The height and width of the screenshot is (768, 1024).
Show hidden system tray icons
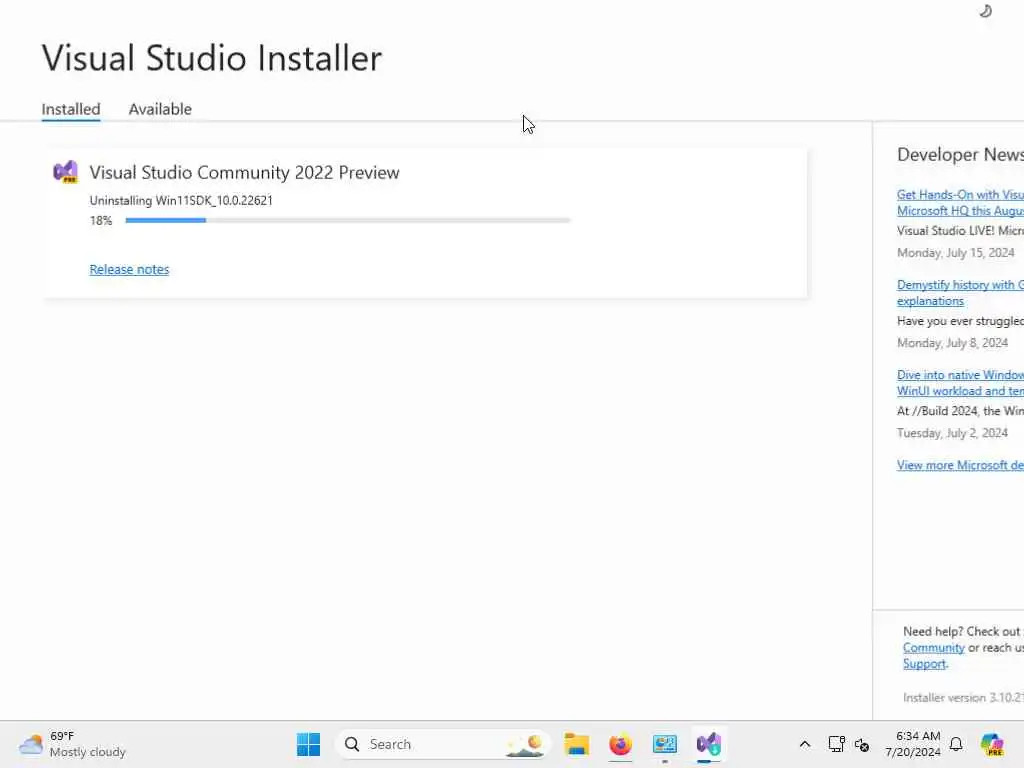tap(805, 744)
